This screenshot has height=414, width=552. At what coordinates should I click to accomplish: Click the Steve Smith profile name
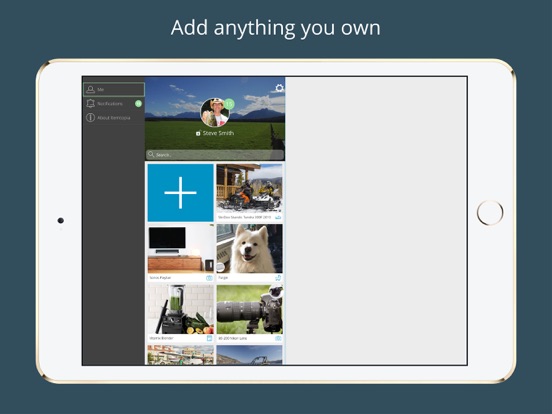[x=218, y=133]
